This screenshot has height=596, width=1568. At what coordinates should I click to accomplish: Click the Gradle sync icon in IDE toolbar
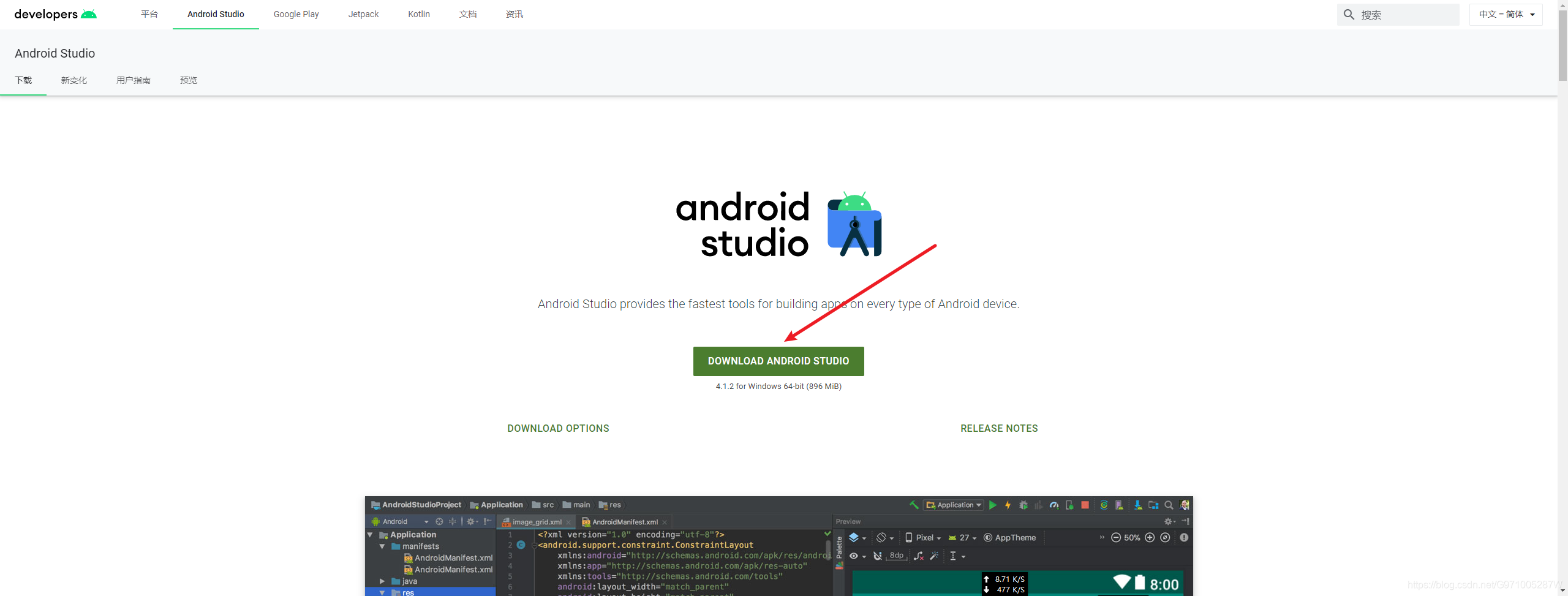pos(1104,505)
